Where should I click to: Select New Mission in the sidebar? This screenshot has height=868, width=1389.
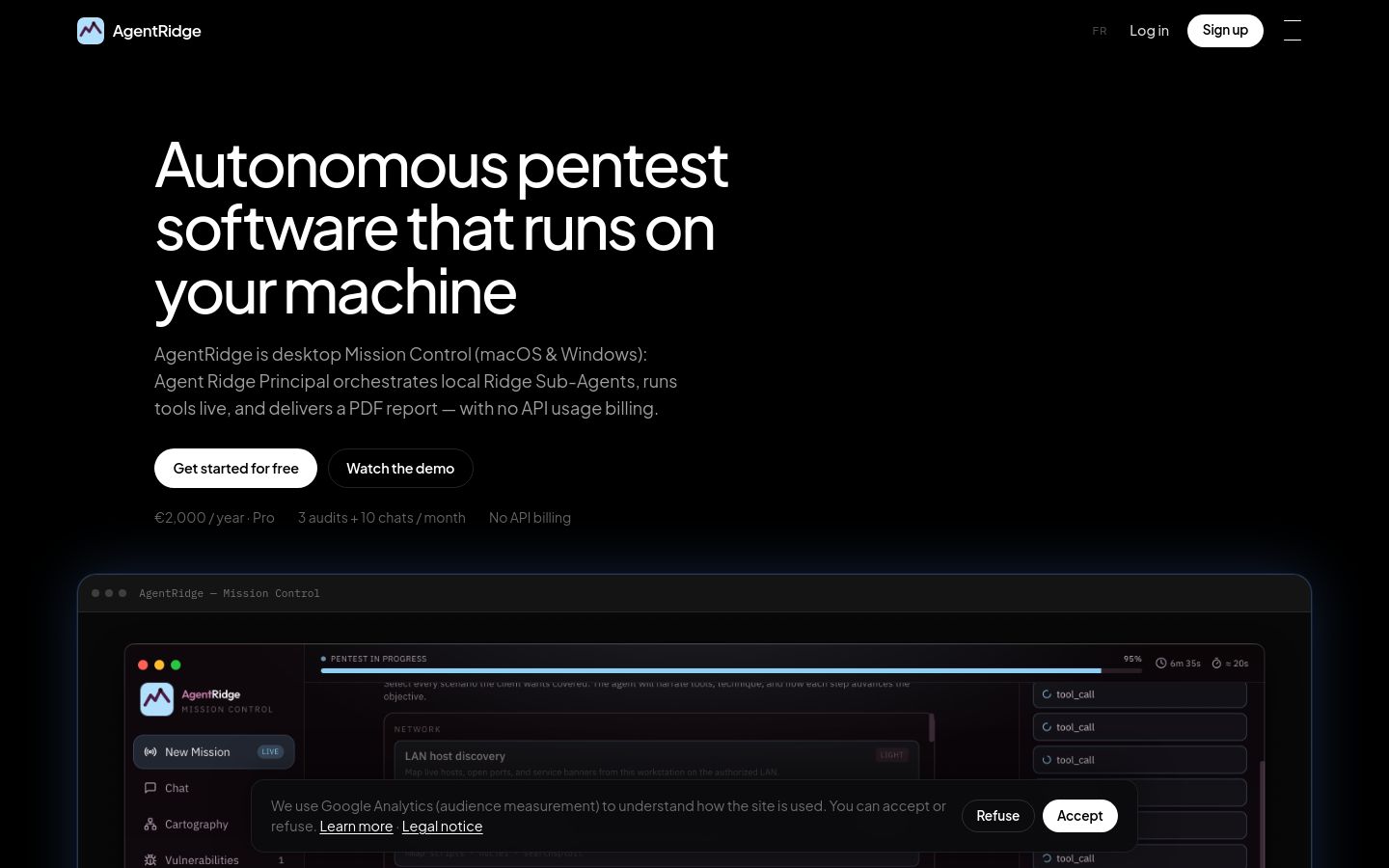click(x=214, y=752)
